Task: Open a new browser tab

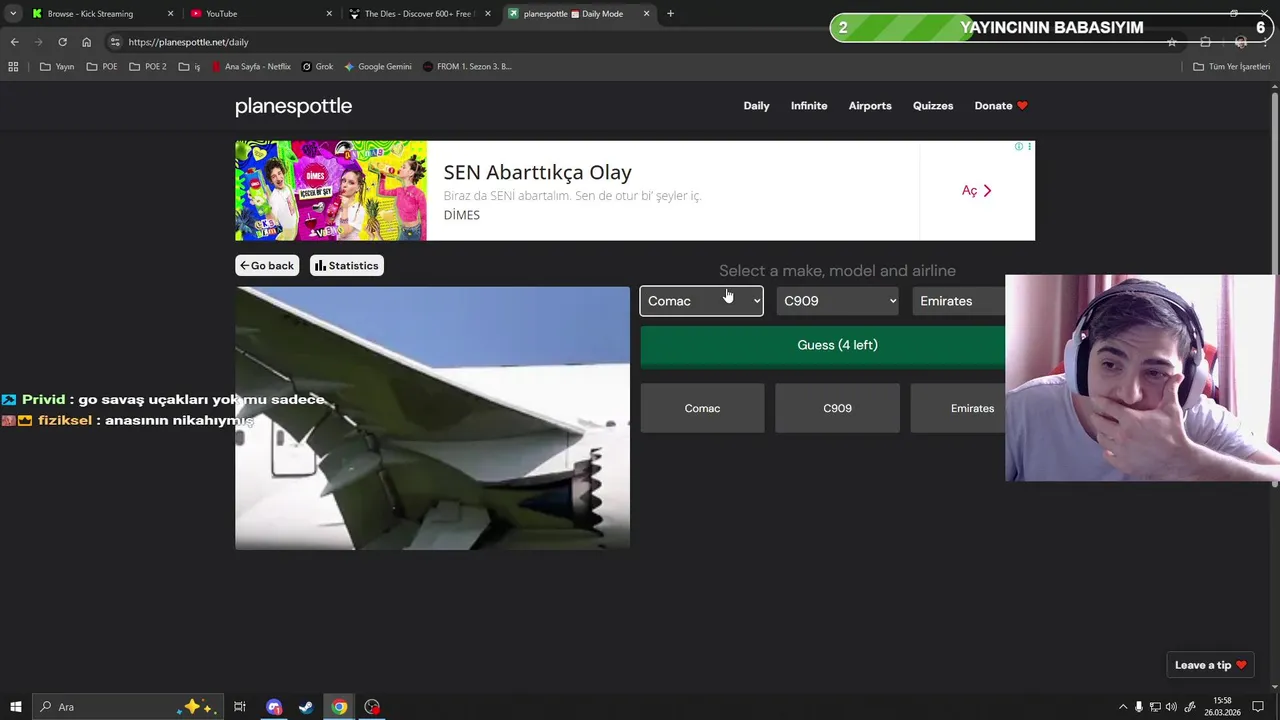Action: [x=670, y=14]
